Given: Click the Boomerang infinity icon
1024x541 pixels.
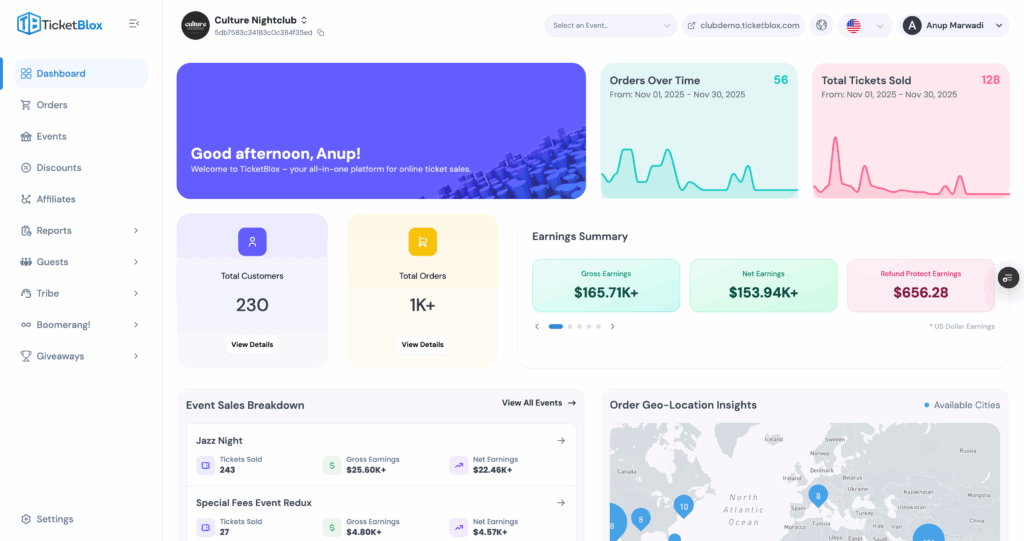Looking at the screenshot, I should (26, 324).
